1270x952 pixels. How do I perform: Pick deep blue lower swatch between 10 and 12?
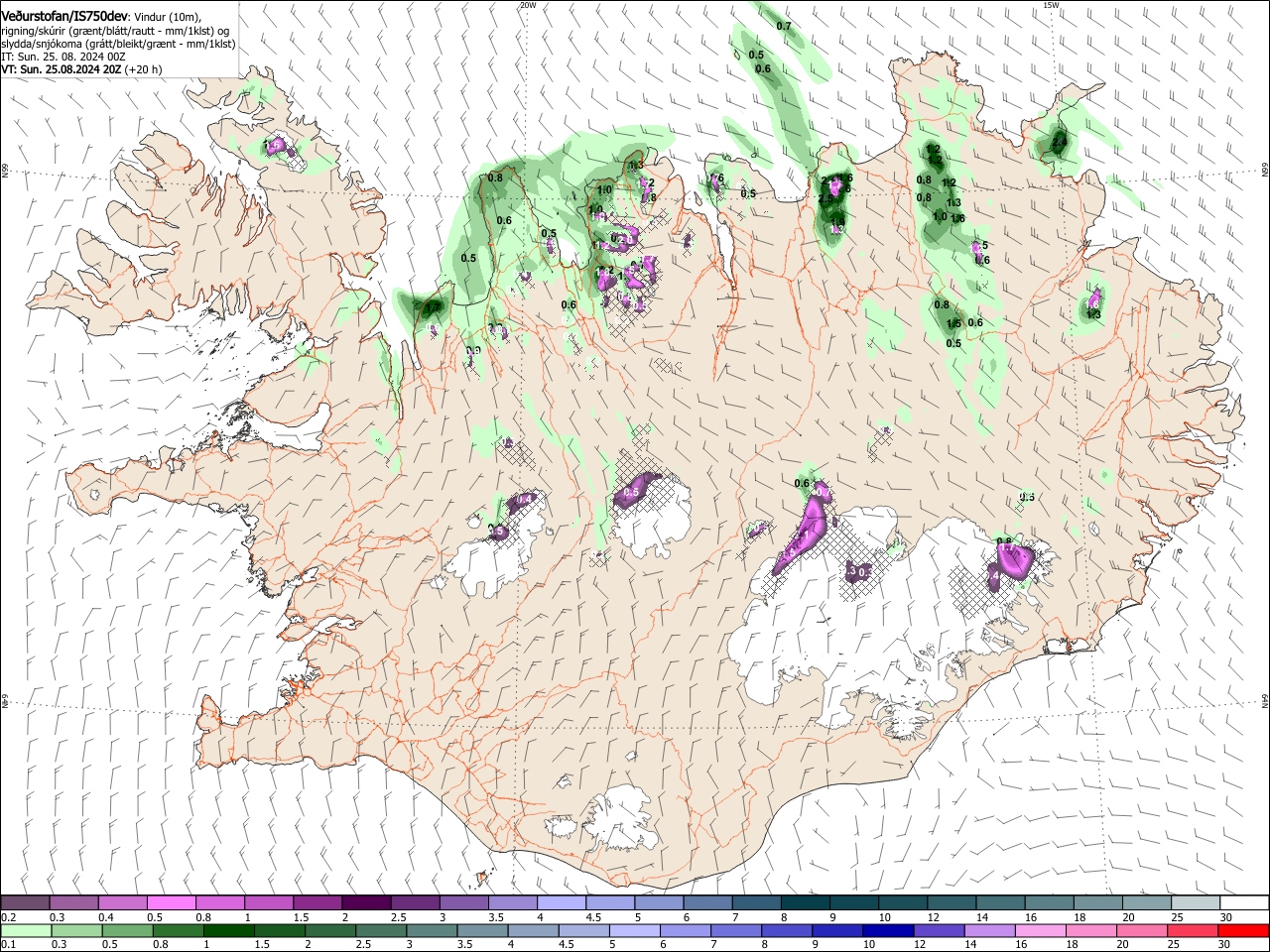pyautogui.click(x=889, y=930)
